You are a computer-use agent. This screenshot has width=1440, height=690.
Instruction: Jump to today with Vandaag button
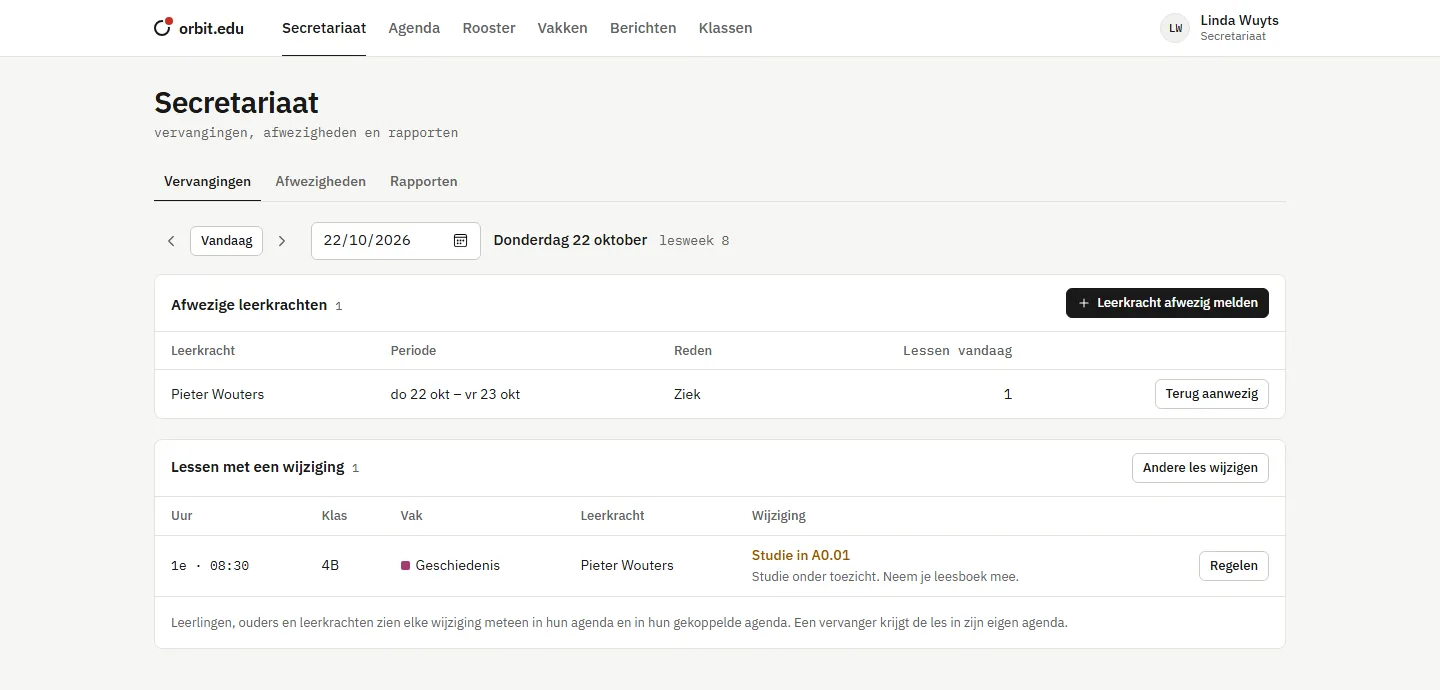(227, 241)
